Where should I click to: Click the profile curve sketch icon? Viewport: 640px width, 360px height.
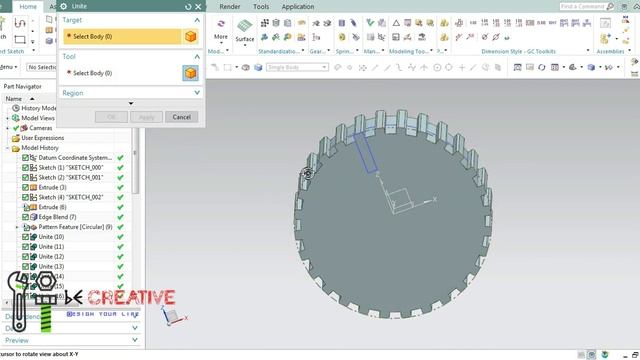point(20,22)
